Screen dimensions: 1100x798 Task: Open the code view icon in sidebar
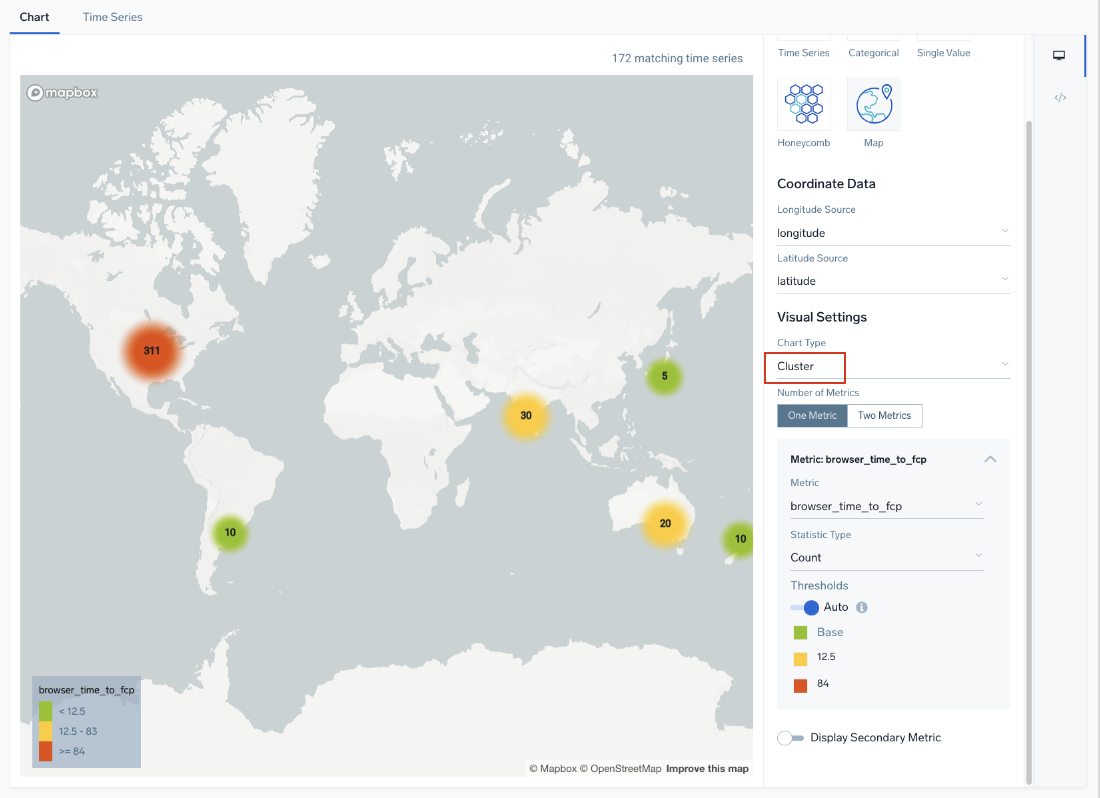pos(1060,98)
